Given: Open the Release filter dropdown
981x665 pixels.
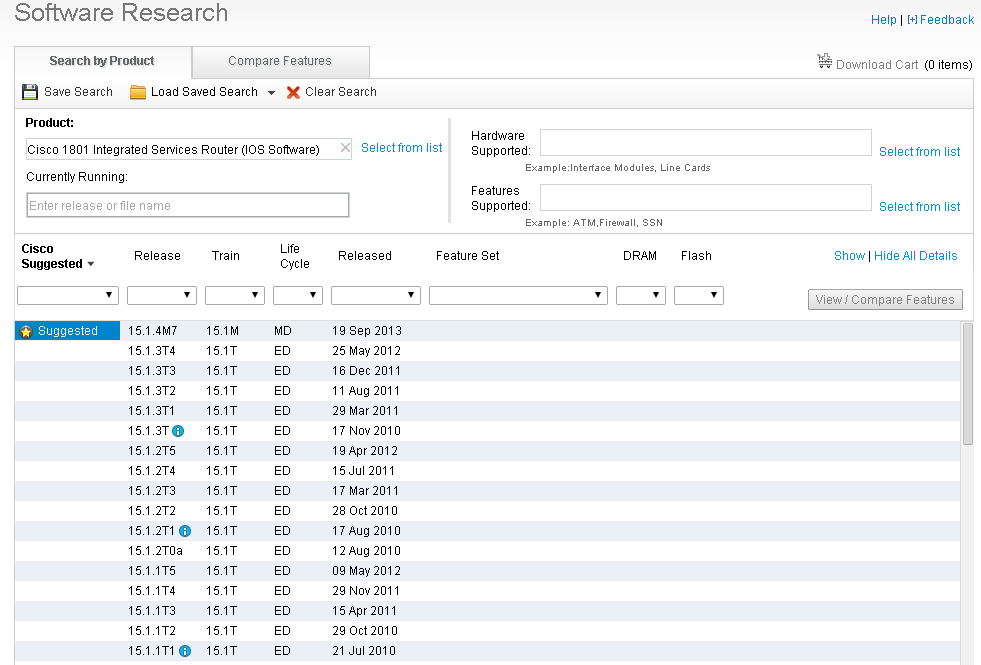Looking at the screenshot, I should (x=161, y=295).
